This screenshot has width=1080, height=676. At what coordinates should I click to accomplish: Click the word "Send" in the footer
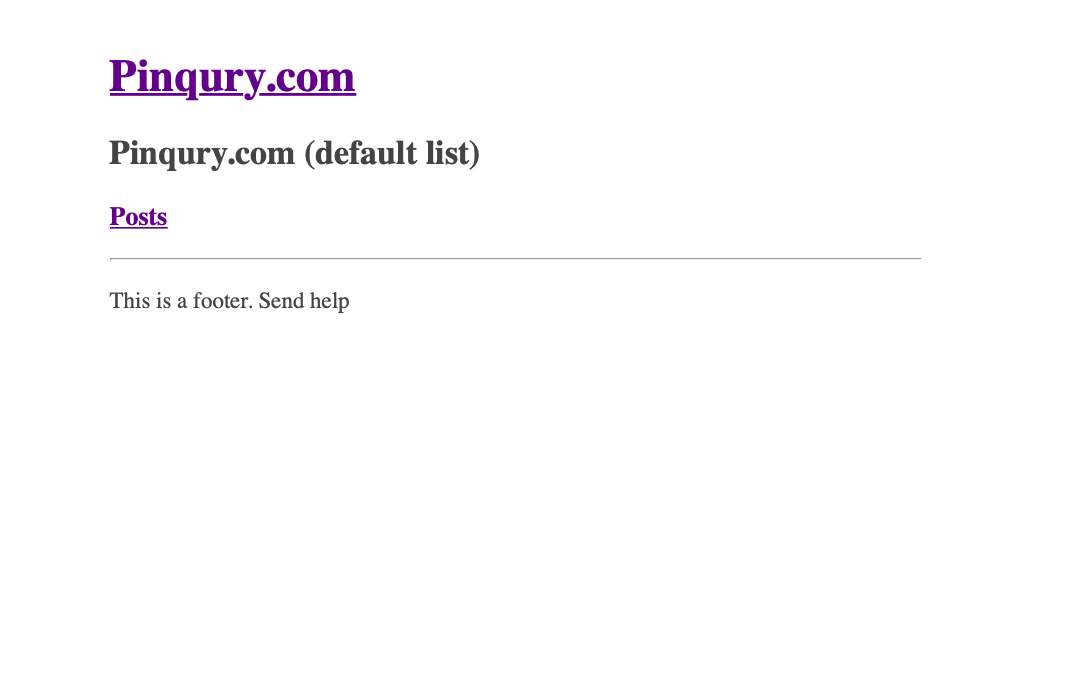pos(281,300)
